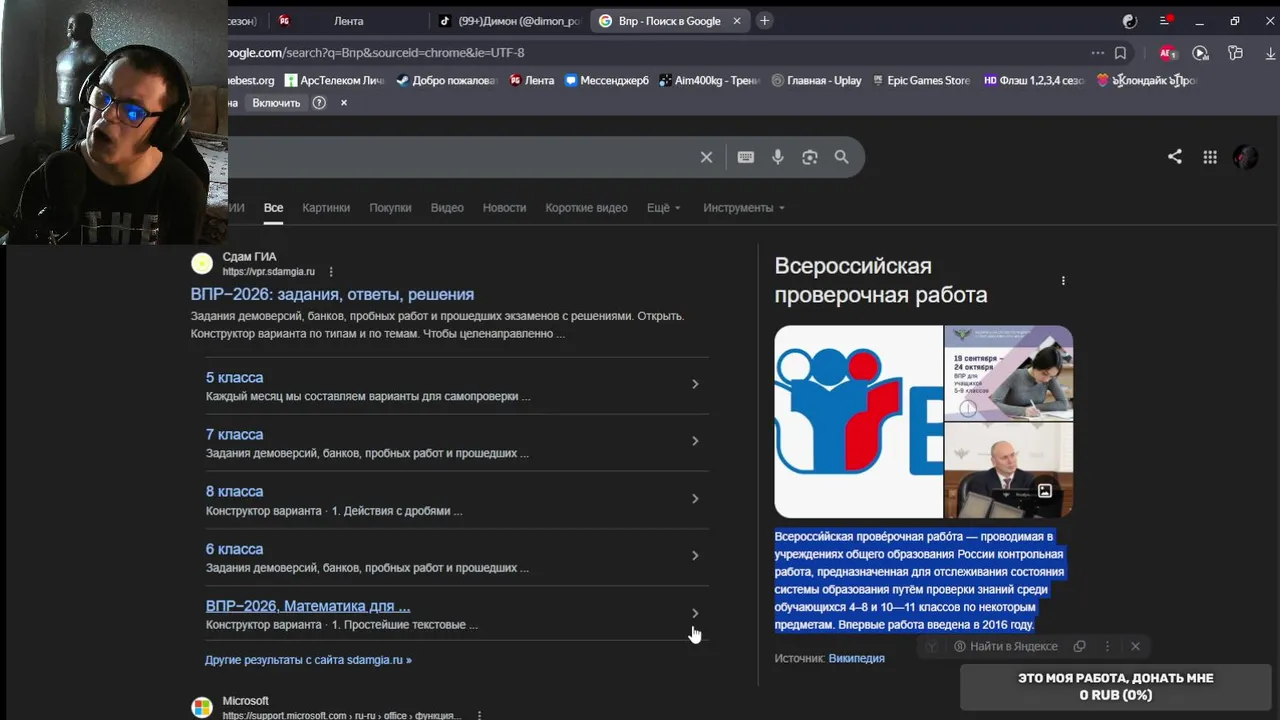Clear the Google search box text
Image resolution: width=1280 pixels, height=720 pixels.
coord(706,157)
